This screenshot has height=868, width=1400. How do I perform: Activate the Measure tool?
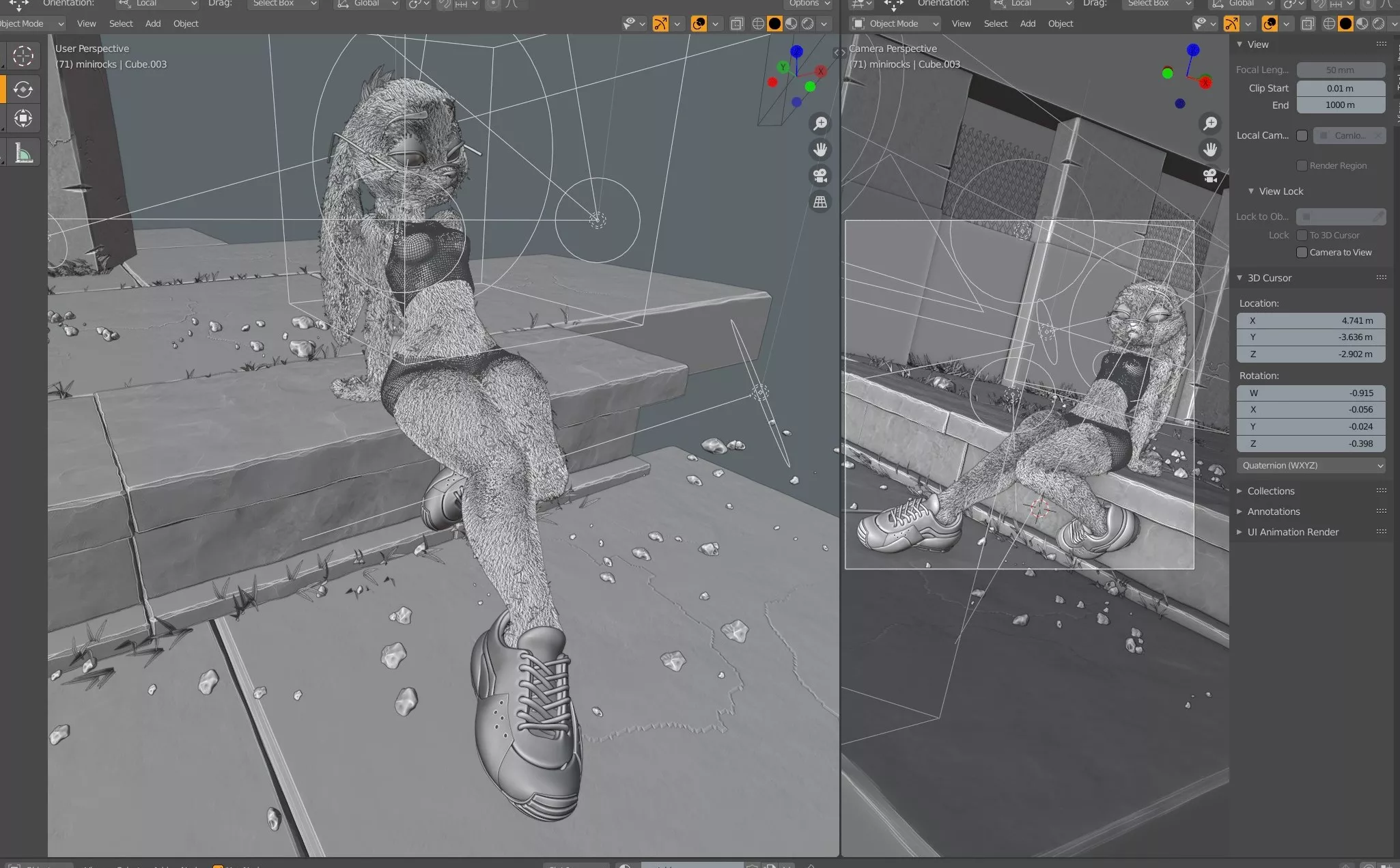coord(23,153)
